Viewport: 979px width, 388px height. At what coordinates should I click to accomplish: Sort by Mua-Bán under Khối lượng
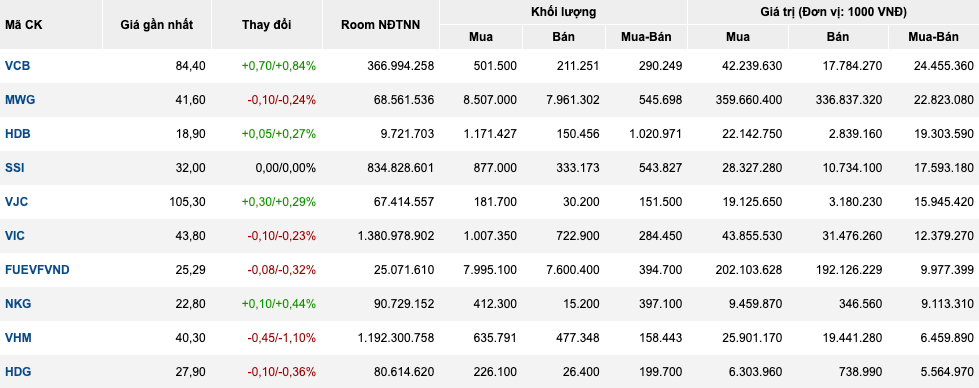point(646,37)
